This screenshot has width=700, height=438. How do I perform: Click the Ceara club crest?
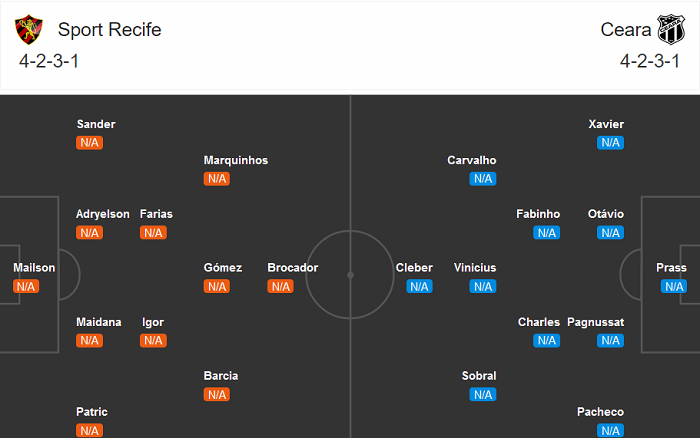point(668,30)
